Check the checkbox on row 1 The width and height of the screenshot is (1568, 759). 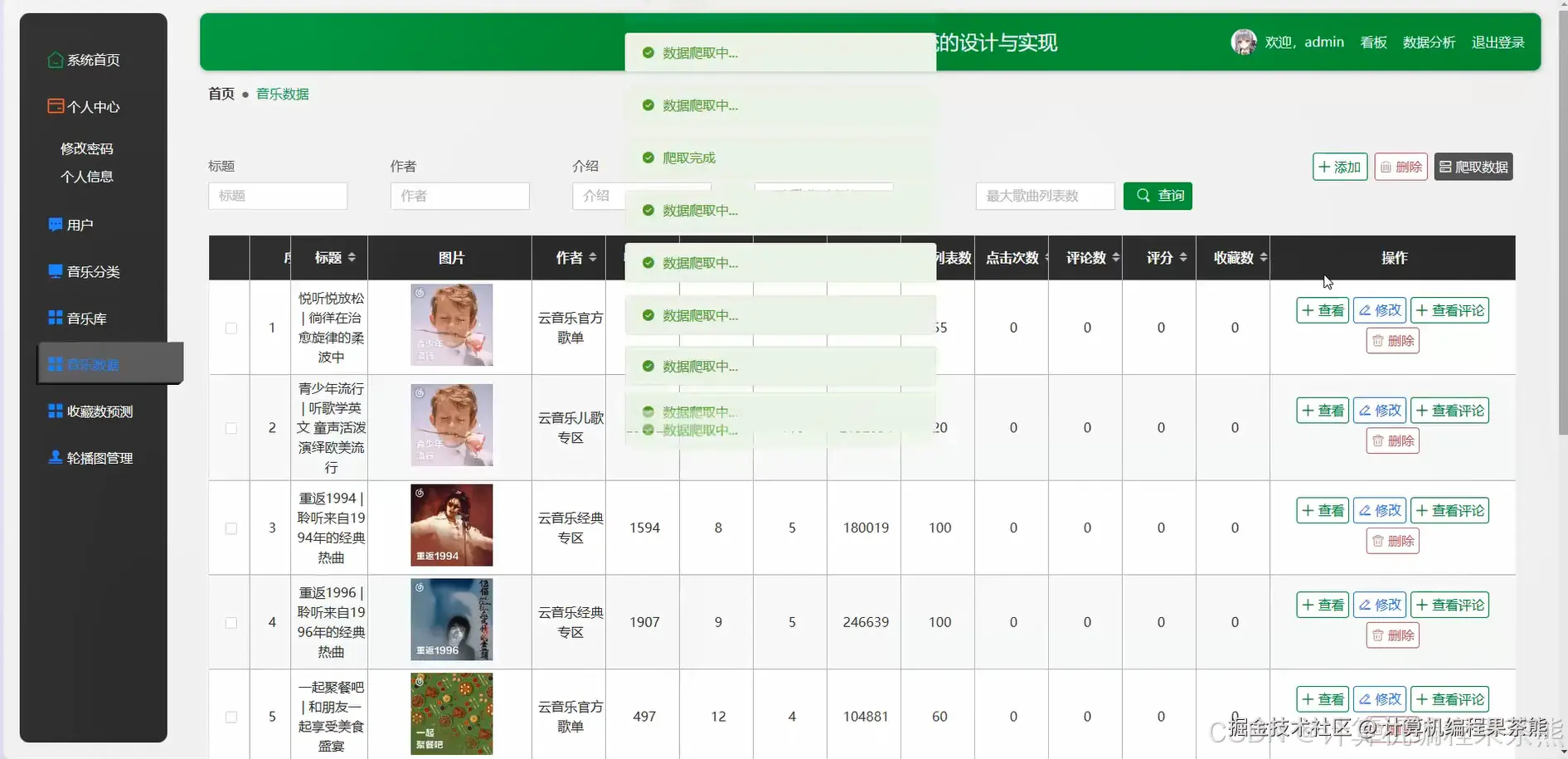tap(231, 328)
